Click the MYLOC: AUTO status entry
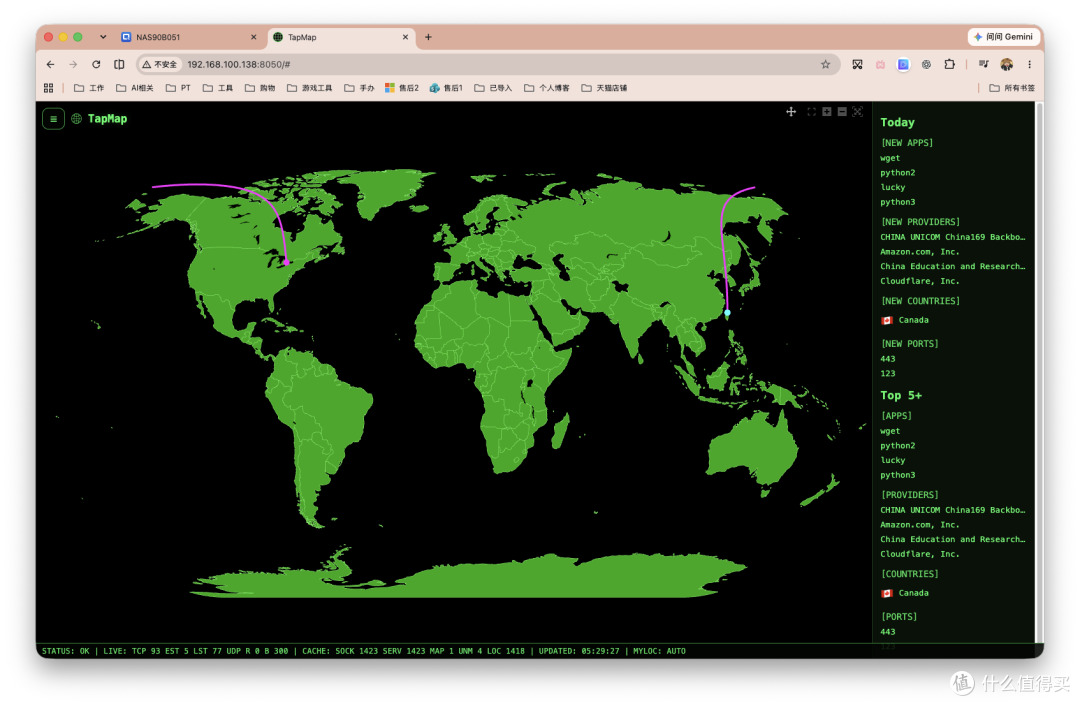 [659, 651]
